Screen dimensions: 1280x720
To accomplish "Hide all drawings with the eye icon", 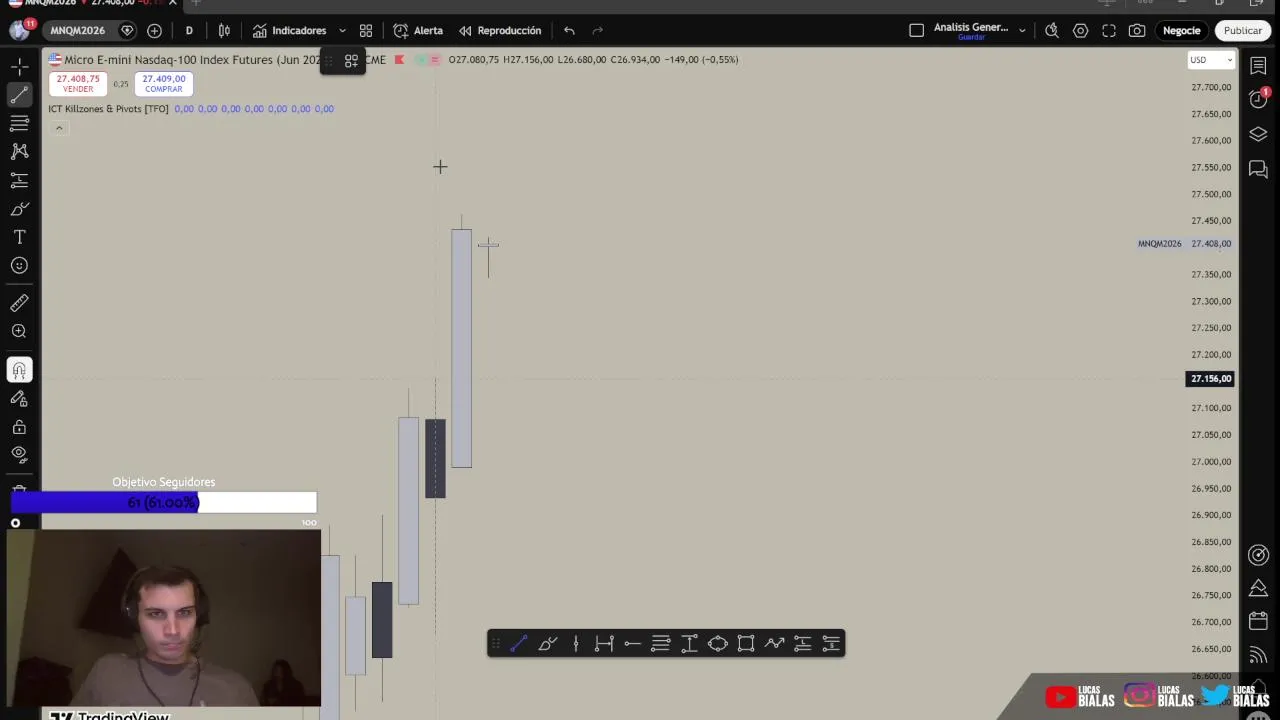I will pyautogui.click(x=19, y=454).
